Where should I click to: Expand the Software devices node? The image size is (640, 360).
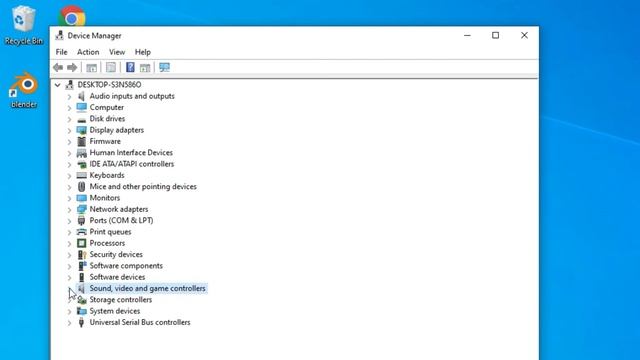click(x=69, y=277)
